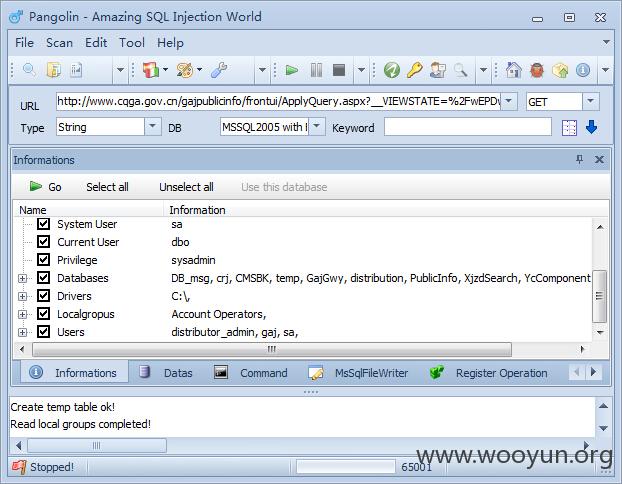This screenshot has height=484, width=622.
Task: Expand the Localgropus tree node
Action: (23, 314)
